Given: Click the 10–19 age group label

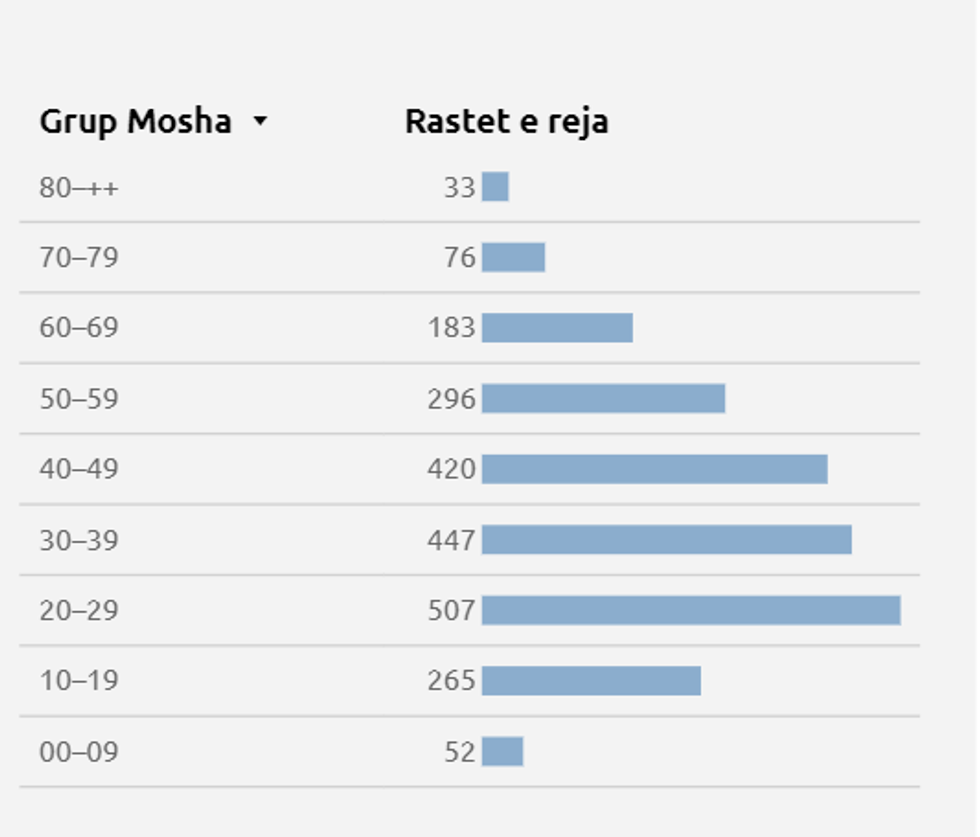Looking at the screenshot, I should click(x=79, y=680).
